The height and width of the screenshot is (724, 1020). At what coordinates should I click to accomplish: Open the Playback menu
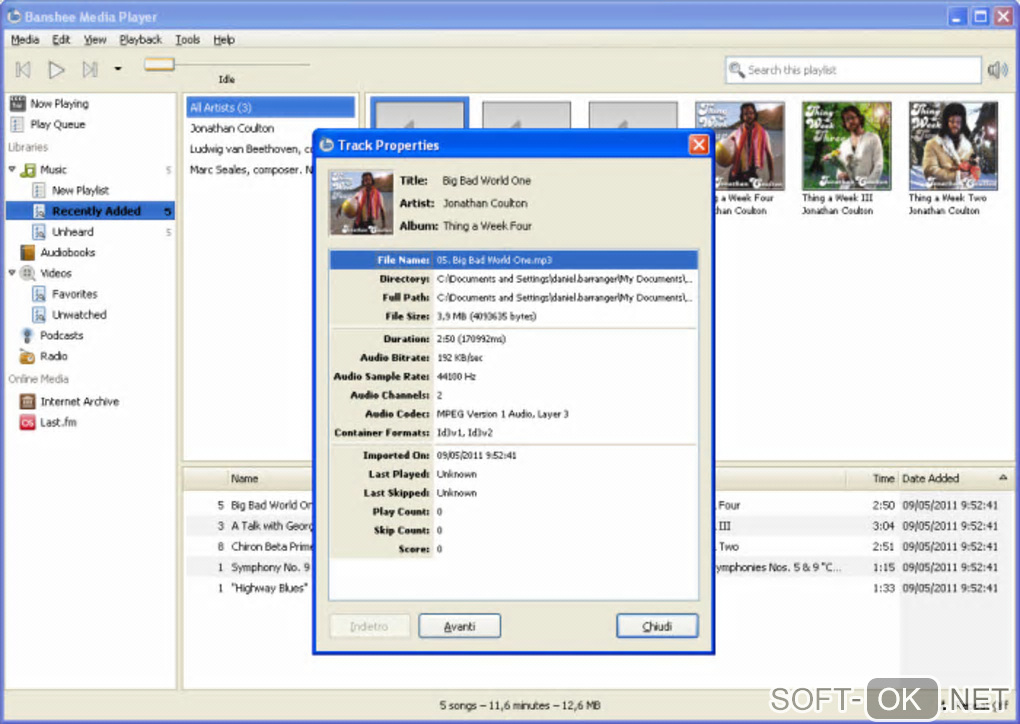point(141,40)
